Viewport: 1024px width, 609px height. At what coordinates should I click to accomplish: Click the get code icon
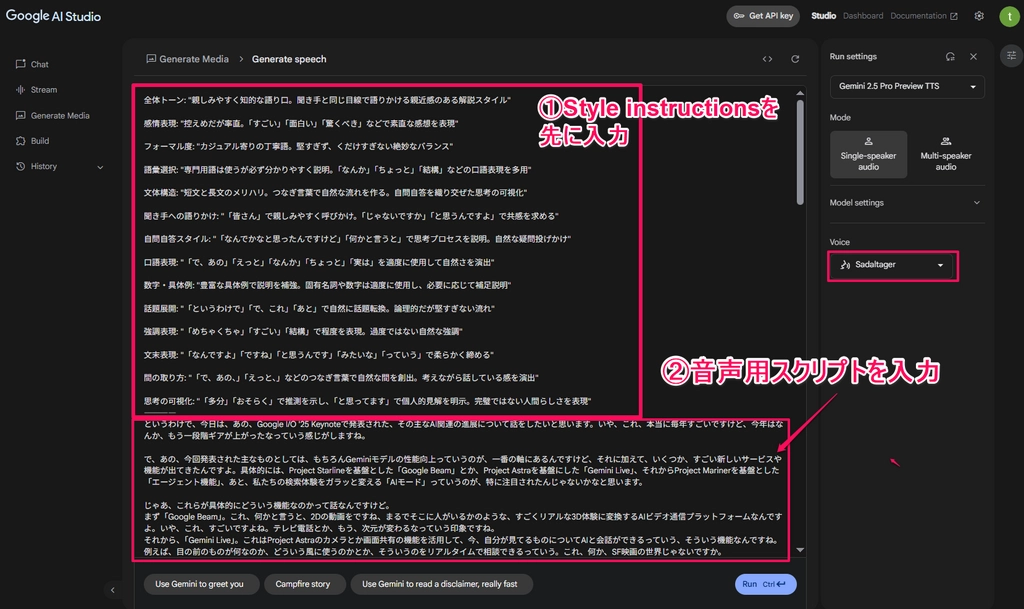[767, 59]
